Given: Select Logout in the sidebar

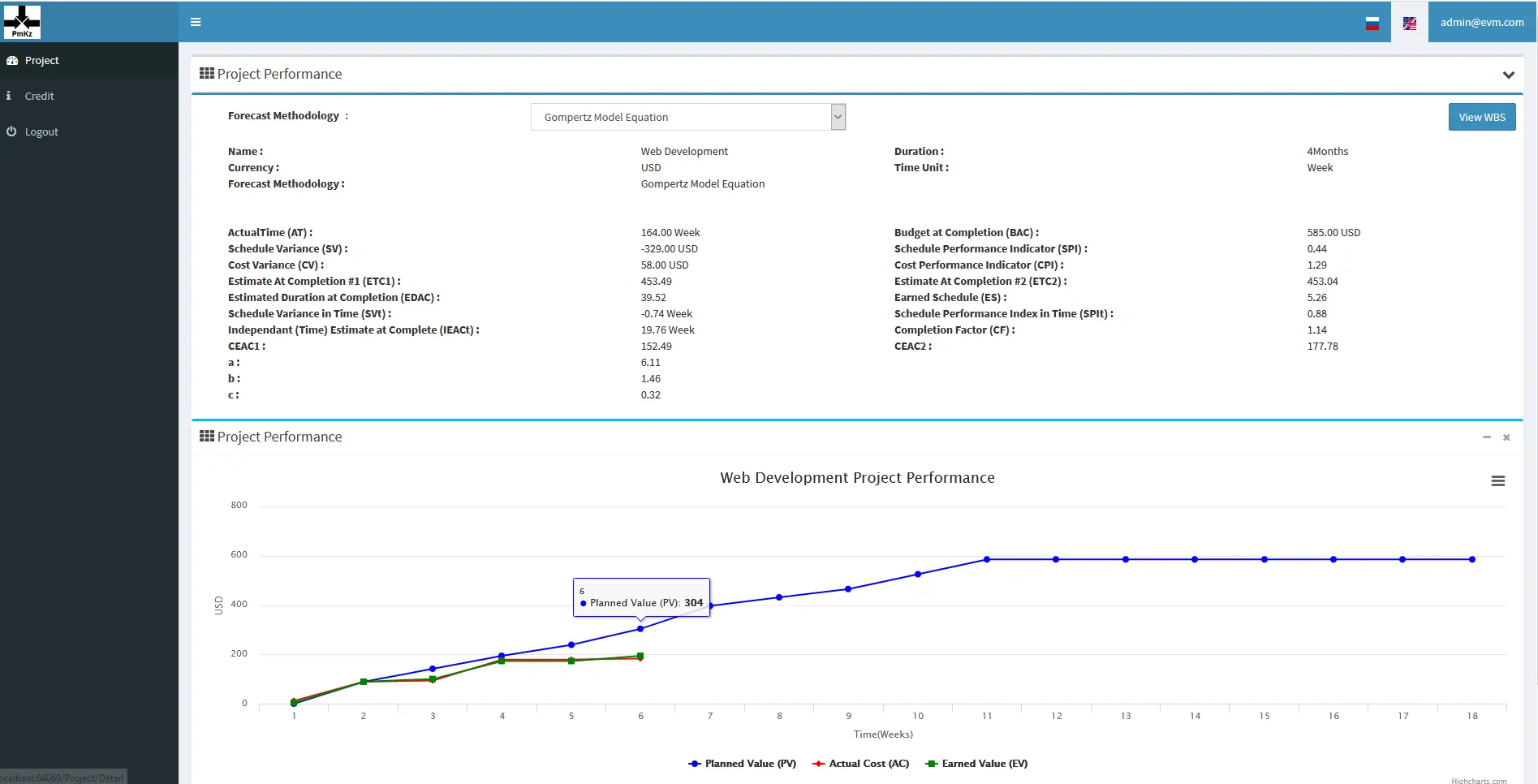Looking at the screenshot, I should [x=89, y=131].
